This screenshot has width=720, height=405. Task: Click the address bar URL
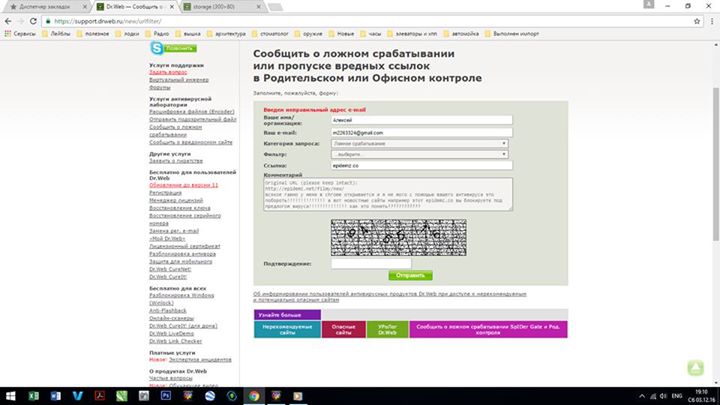click(x=107, y=21)
